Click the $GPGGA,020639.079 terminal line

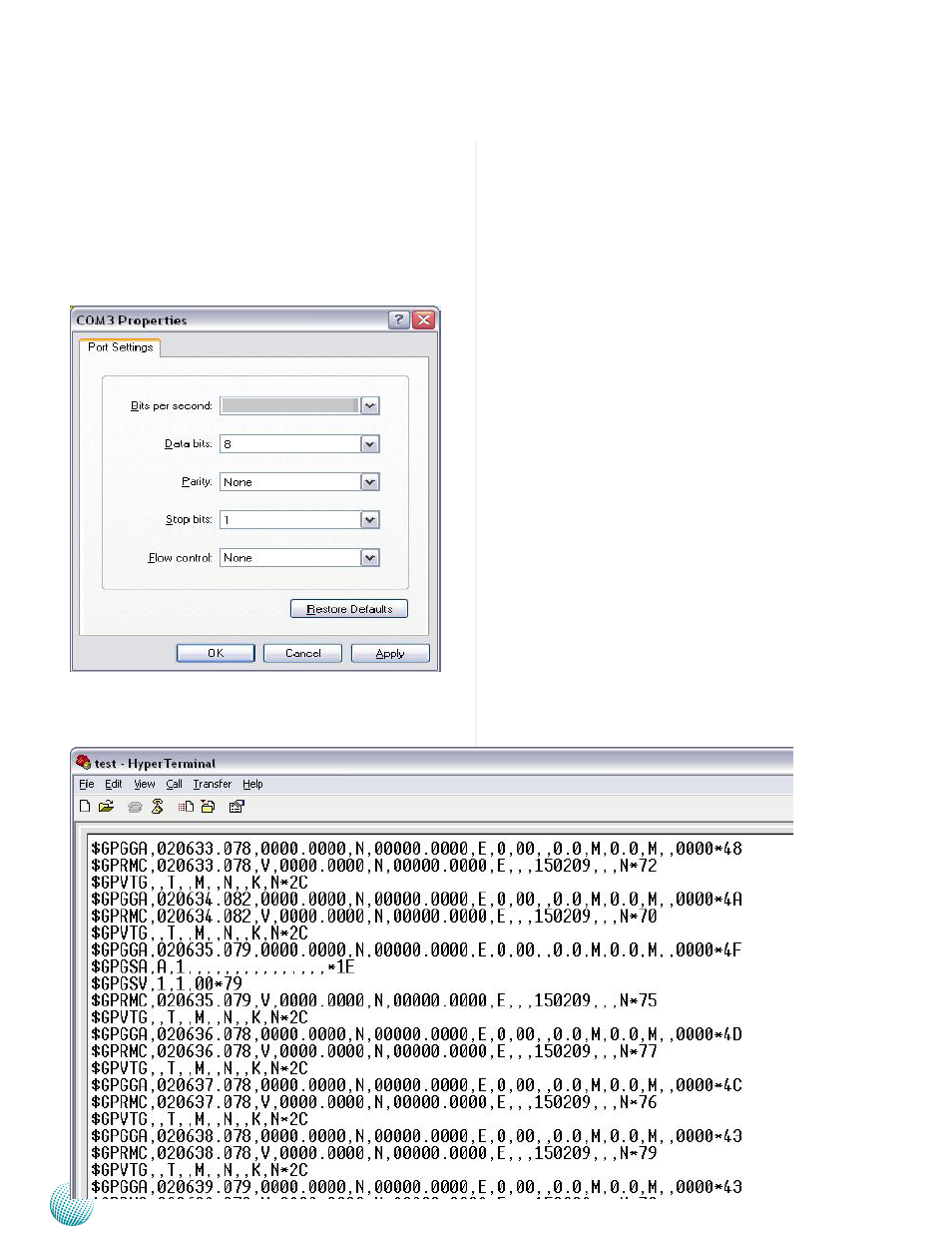click(416, 1187)
